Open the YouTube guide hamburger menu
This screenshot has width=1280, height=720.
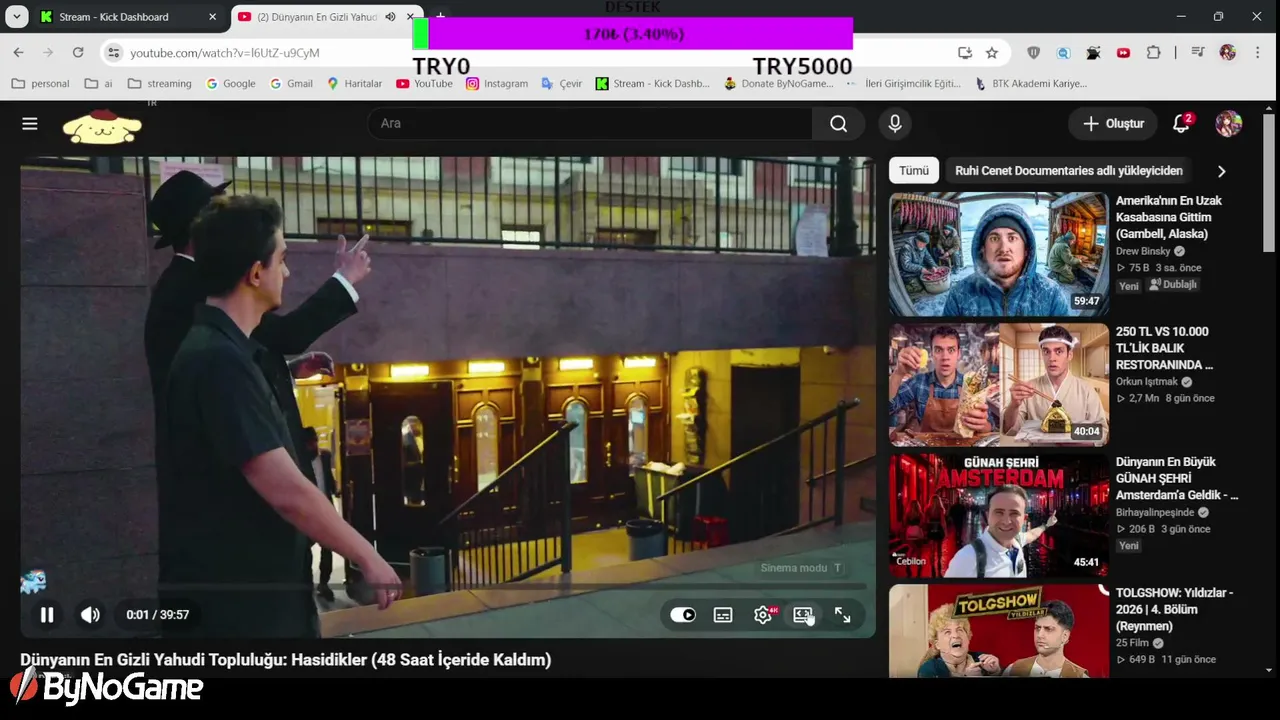pos(30,123)
